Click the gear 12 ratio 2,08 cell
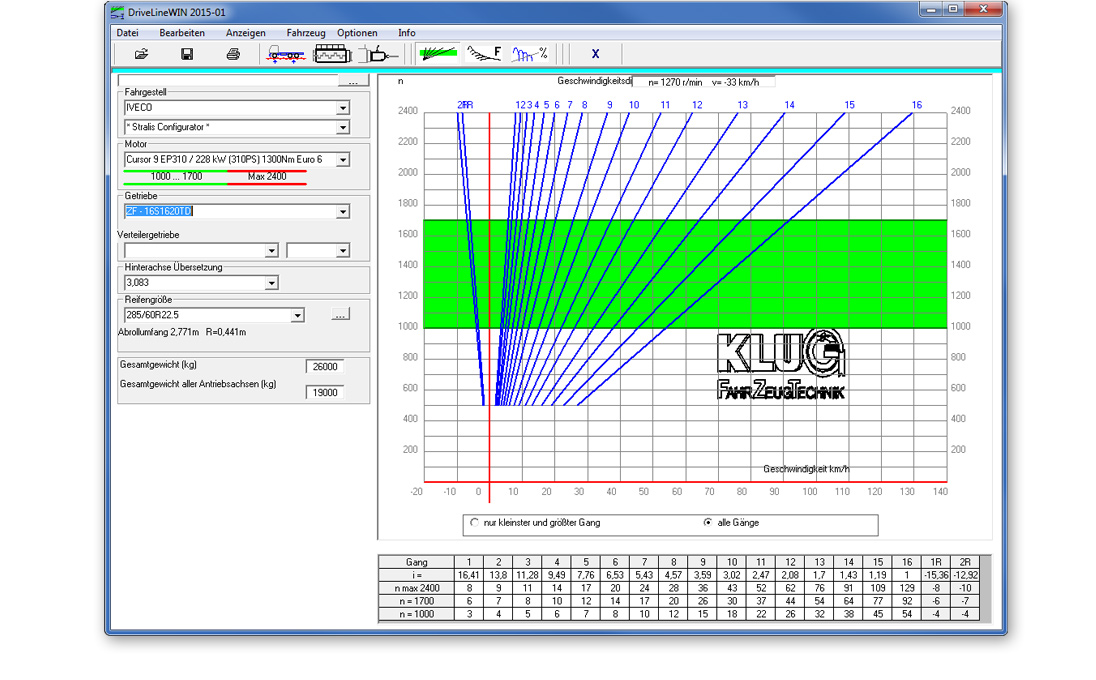Viewport: 1096px width, 680px height. click(790, 575)
